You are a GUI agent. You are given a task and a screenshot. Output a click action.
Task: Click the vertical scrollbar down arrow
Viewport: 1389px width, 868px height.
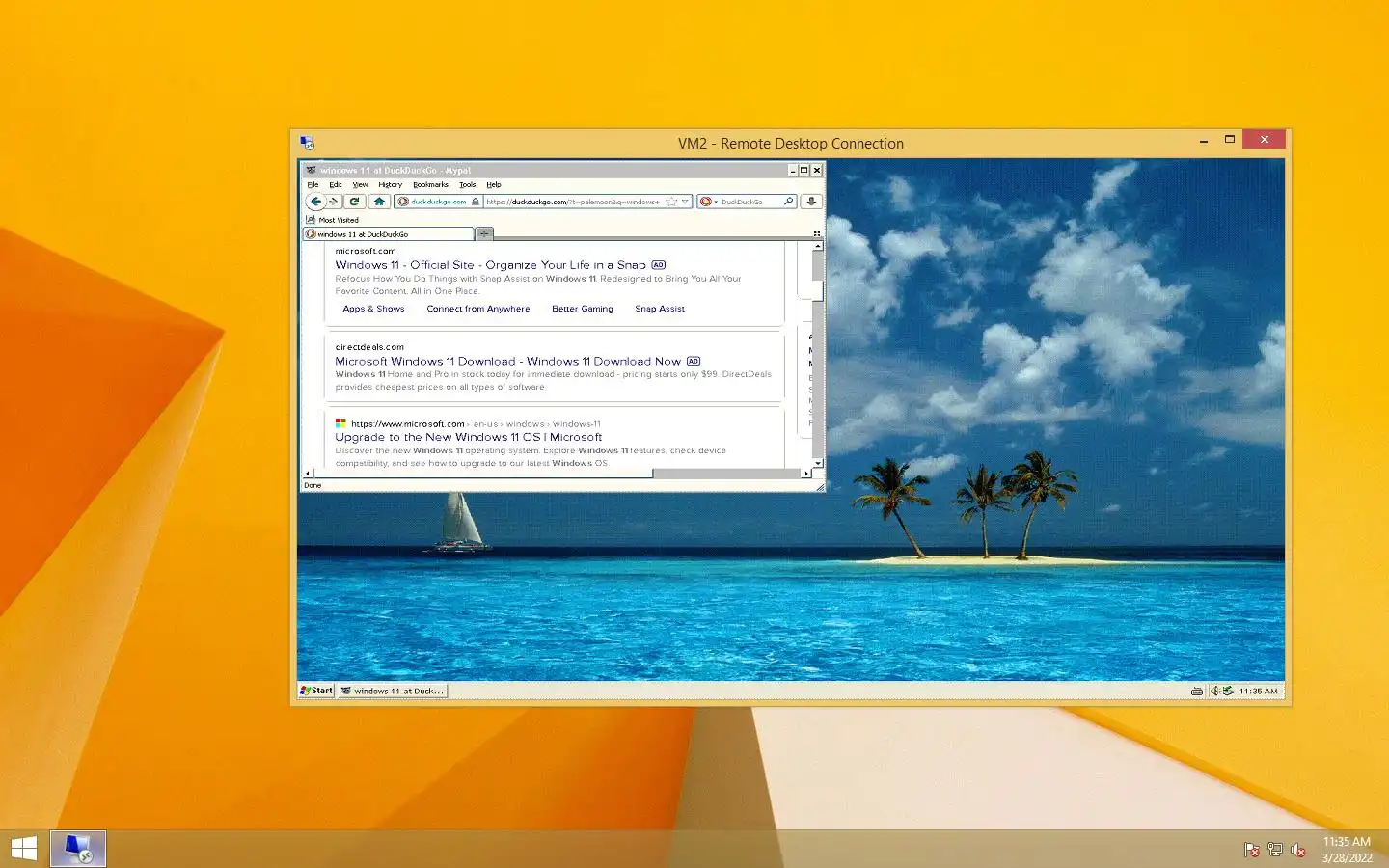click(x=818, y=463)
